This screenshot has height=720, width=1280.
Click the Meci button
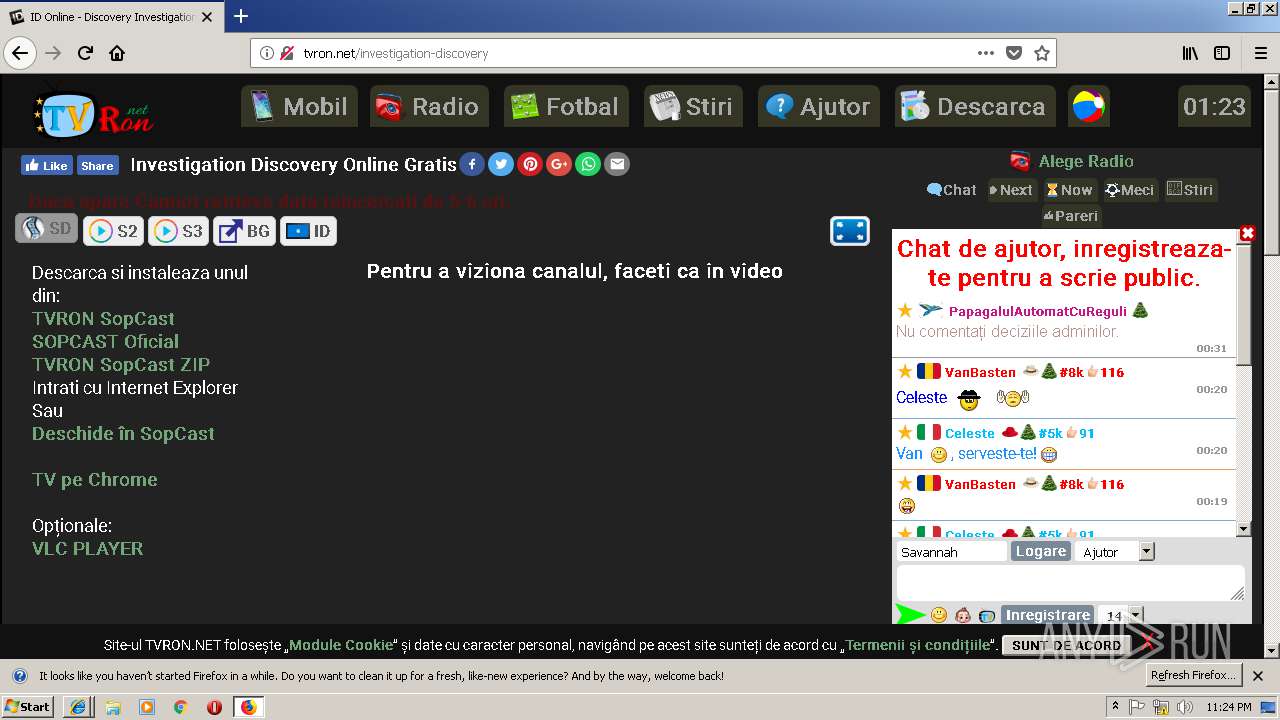(x=1129, y=190)
